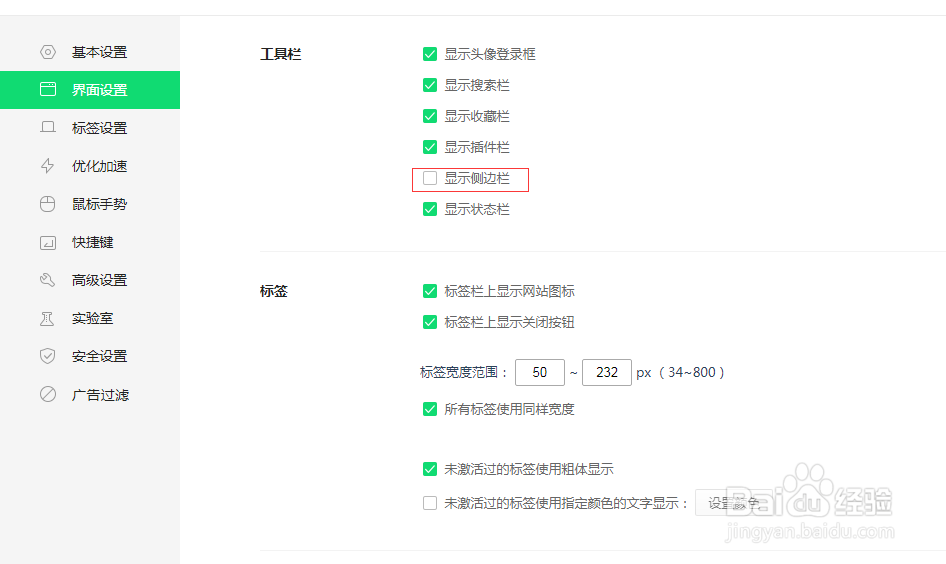Disable 显示状态栏 checkbox
946x564 pixels.
(x=430, y=210)
